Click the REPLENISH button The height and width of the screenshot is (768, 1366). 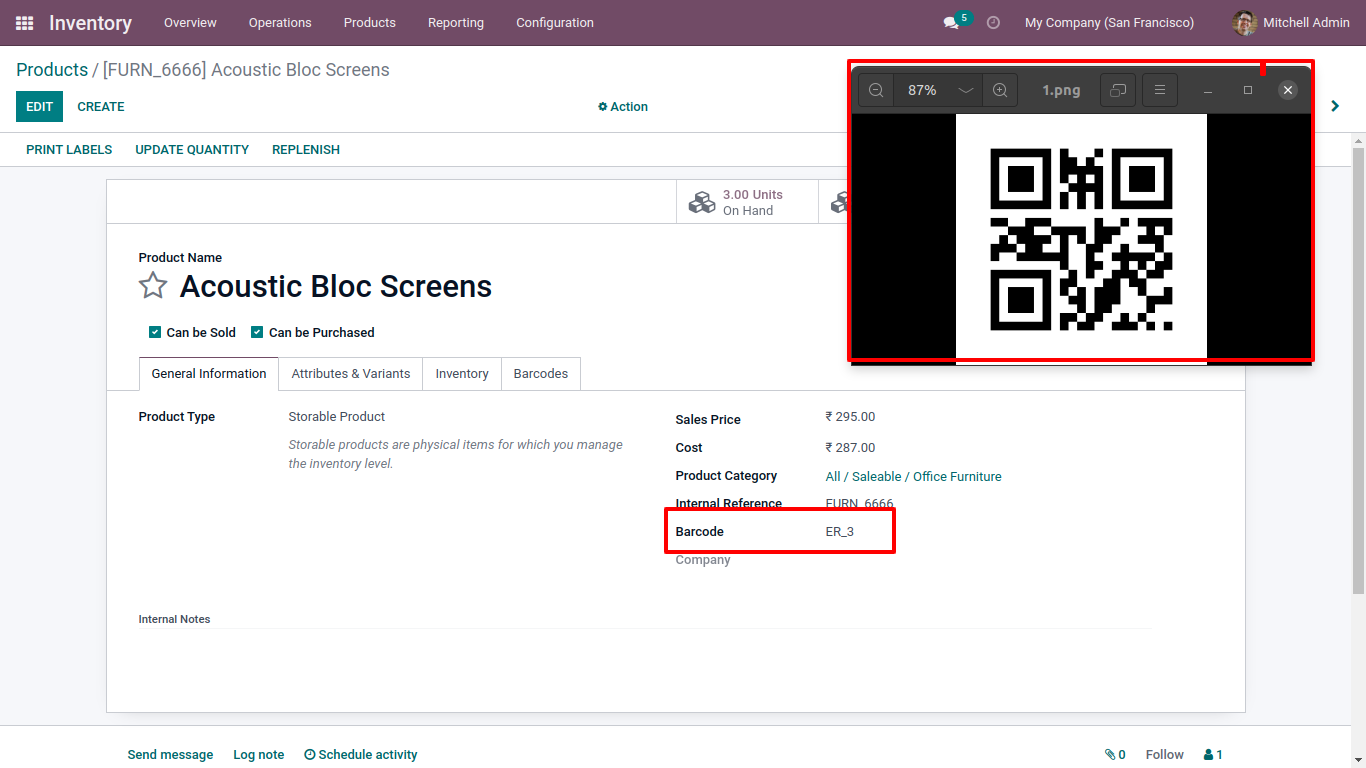tap(306, 150)
